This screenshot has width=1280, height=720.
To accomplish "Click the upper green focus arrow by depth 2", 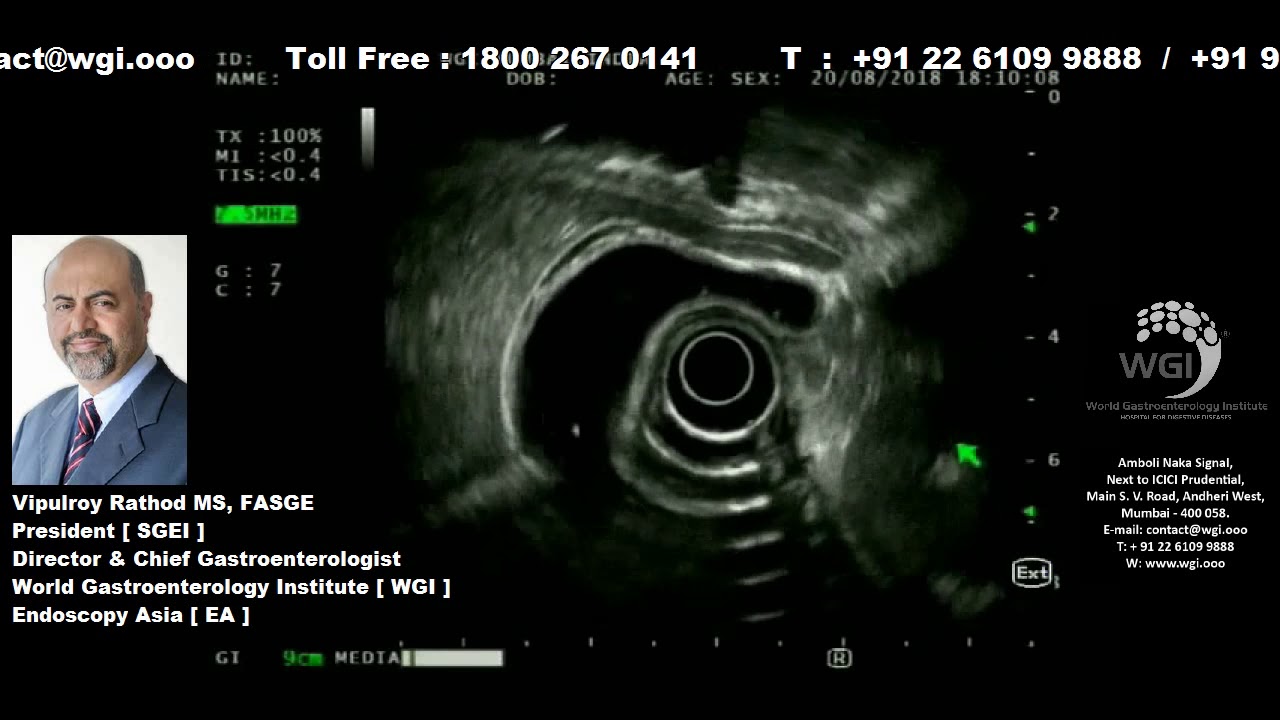I will [x=1029, y=227].
